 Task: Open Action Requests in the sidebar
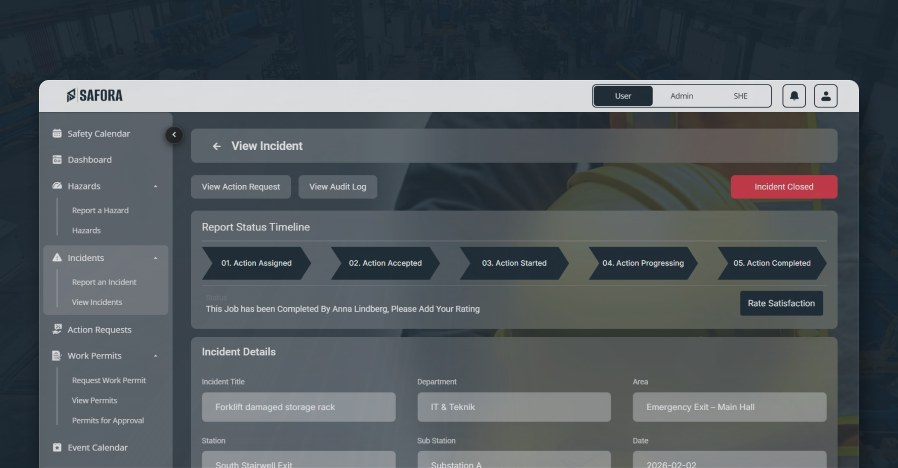click(99, 330)
